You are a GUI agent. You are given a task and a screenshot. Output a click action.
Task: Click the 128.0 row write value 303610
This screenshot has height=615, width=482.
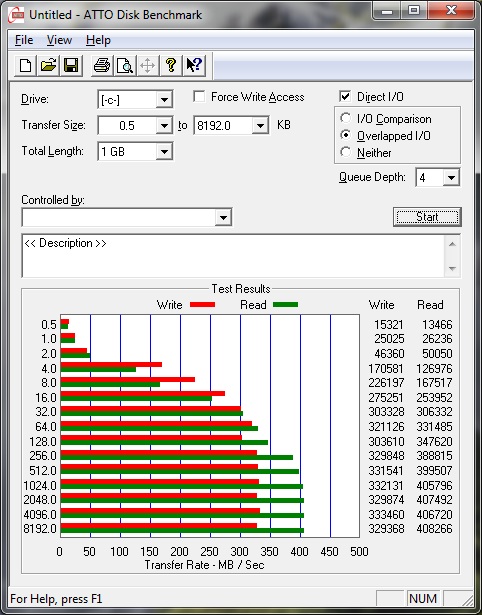(386, 442)
